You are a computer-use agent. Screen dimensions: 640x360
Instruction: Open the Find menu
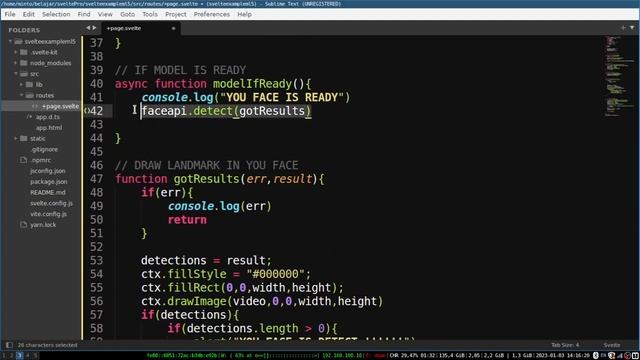84,14
